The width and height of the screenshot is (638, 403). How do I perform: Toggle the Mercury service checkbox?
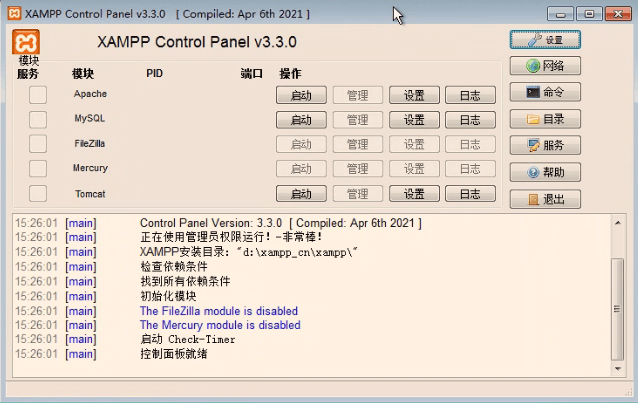[x=38, y=169]
